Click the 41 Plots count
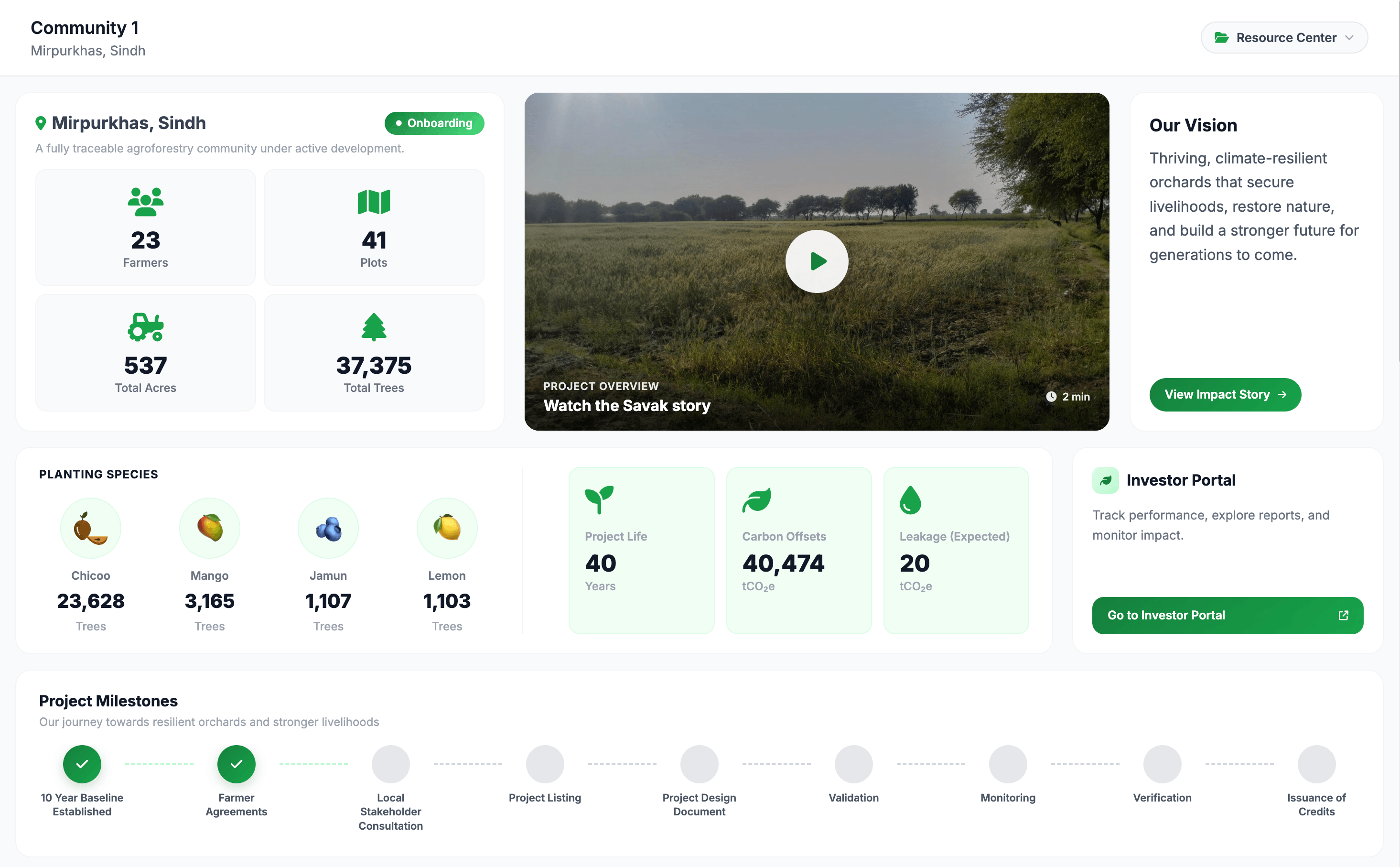Image resolution: width=1400 pixels, height=867 pixels. [374, 240]
